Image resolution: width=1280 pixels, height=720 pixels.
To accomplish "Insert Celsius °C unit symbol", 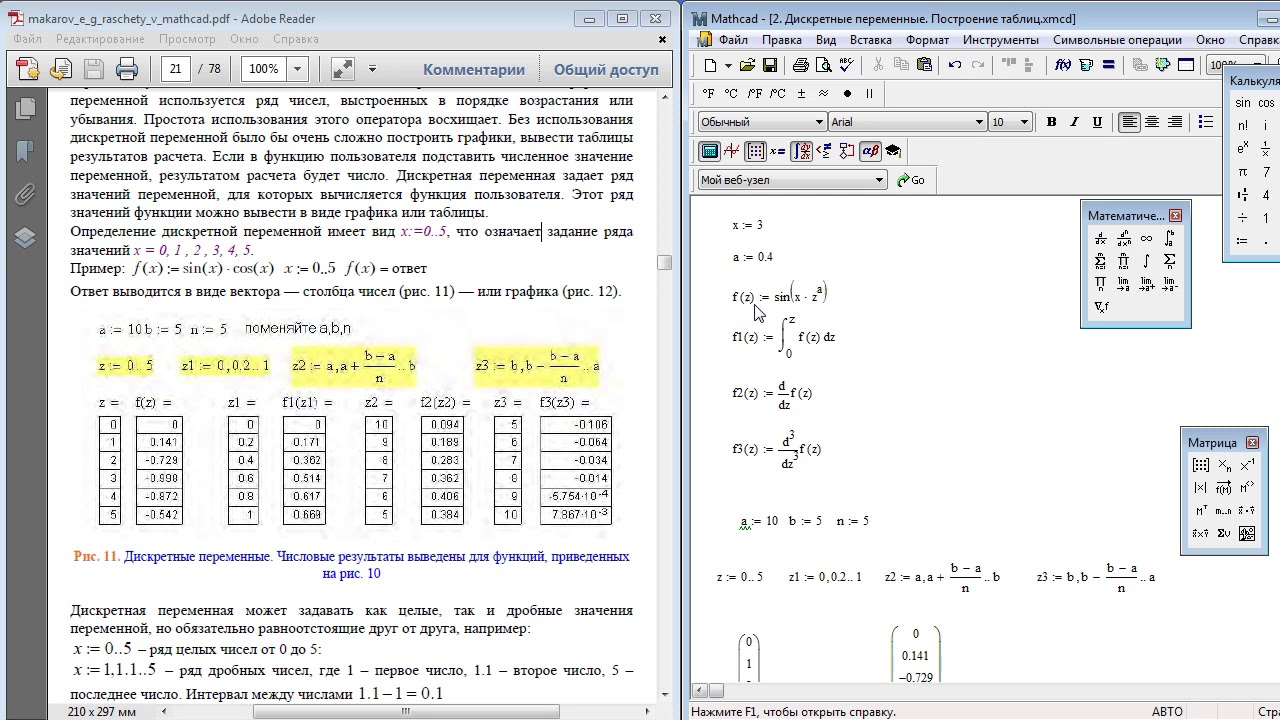I will pos(731,93).
